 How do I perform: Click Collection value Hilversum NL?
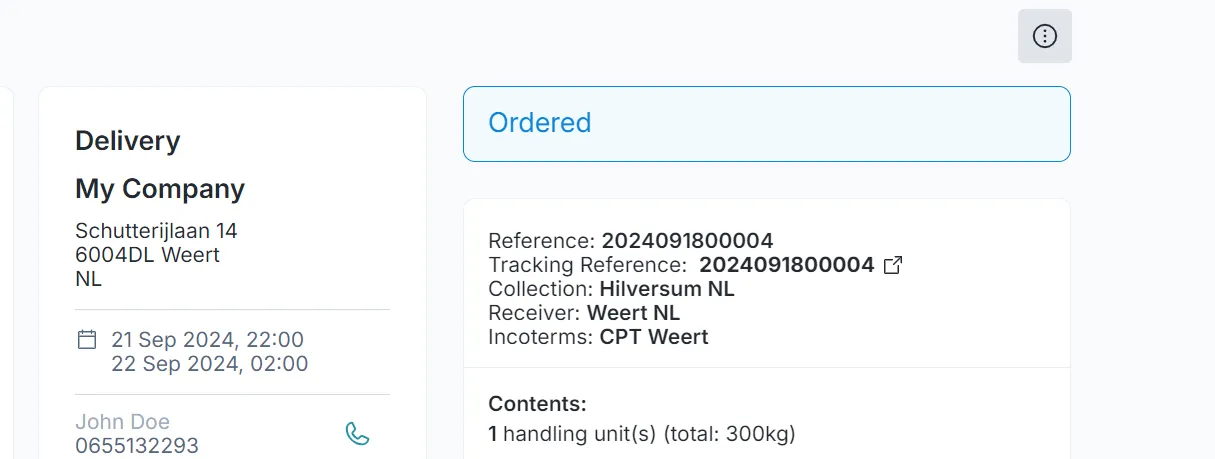tap(667, 289)
